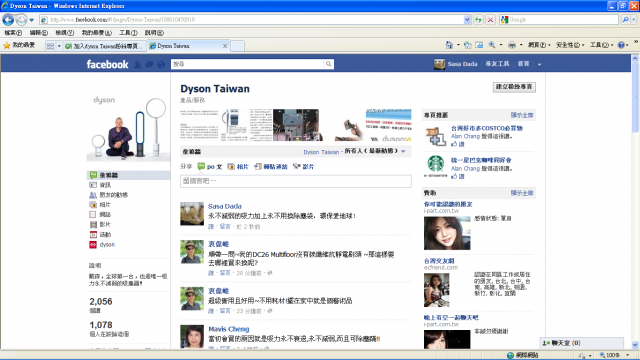Image resolution: width=640 pixels, height=360 pixels.
Task: Open the Tools dropdown in the command bar
Action: 601,45
